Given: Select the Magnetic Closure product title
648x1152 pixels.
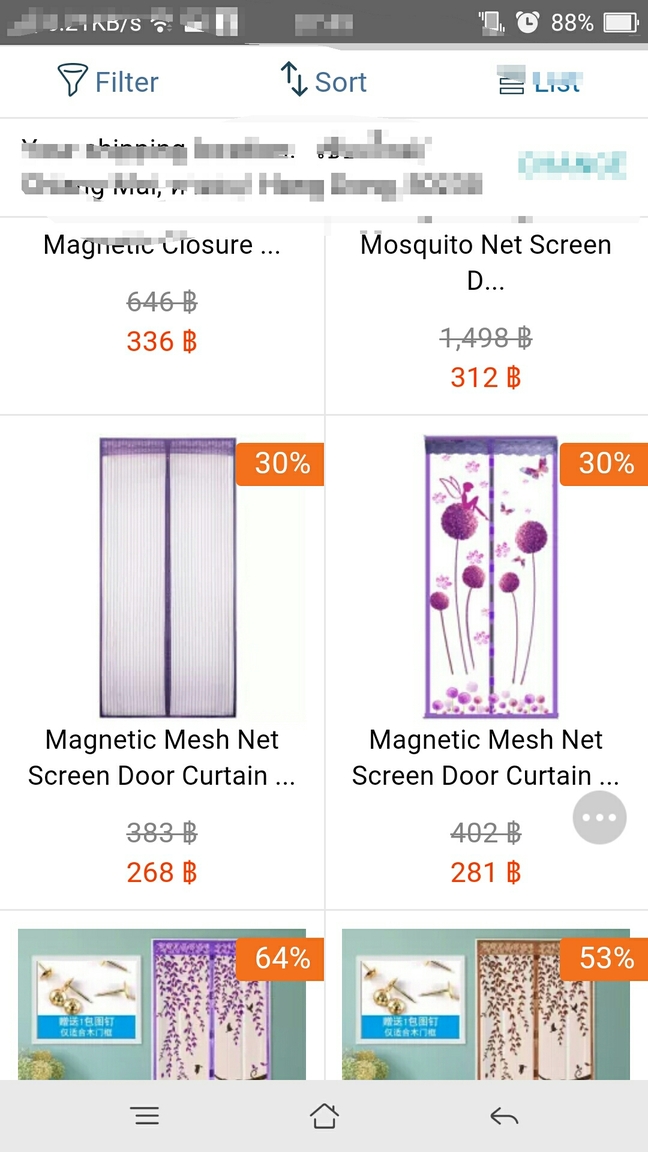Looking at the screenshot, I should (x=162, y=244).
